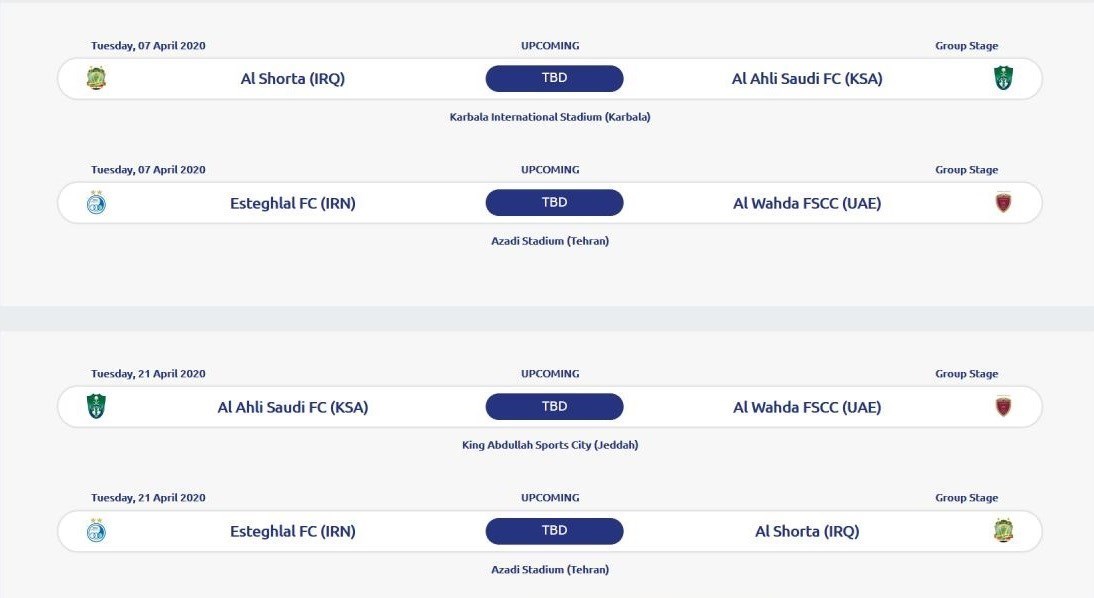The height and width of the screenshot is (598, 1094).
Task: Click Esteghlal crest in 07 April match
Action: click(x=97, y=203)
